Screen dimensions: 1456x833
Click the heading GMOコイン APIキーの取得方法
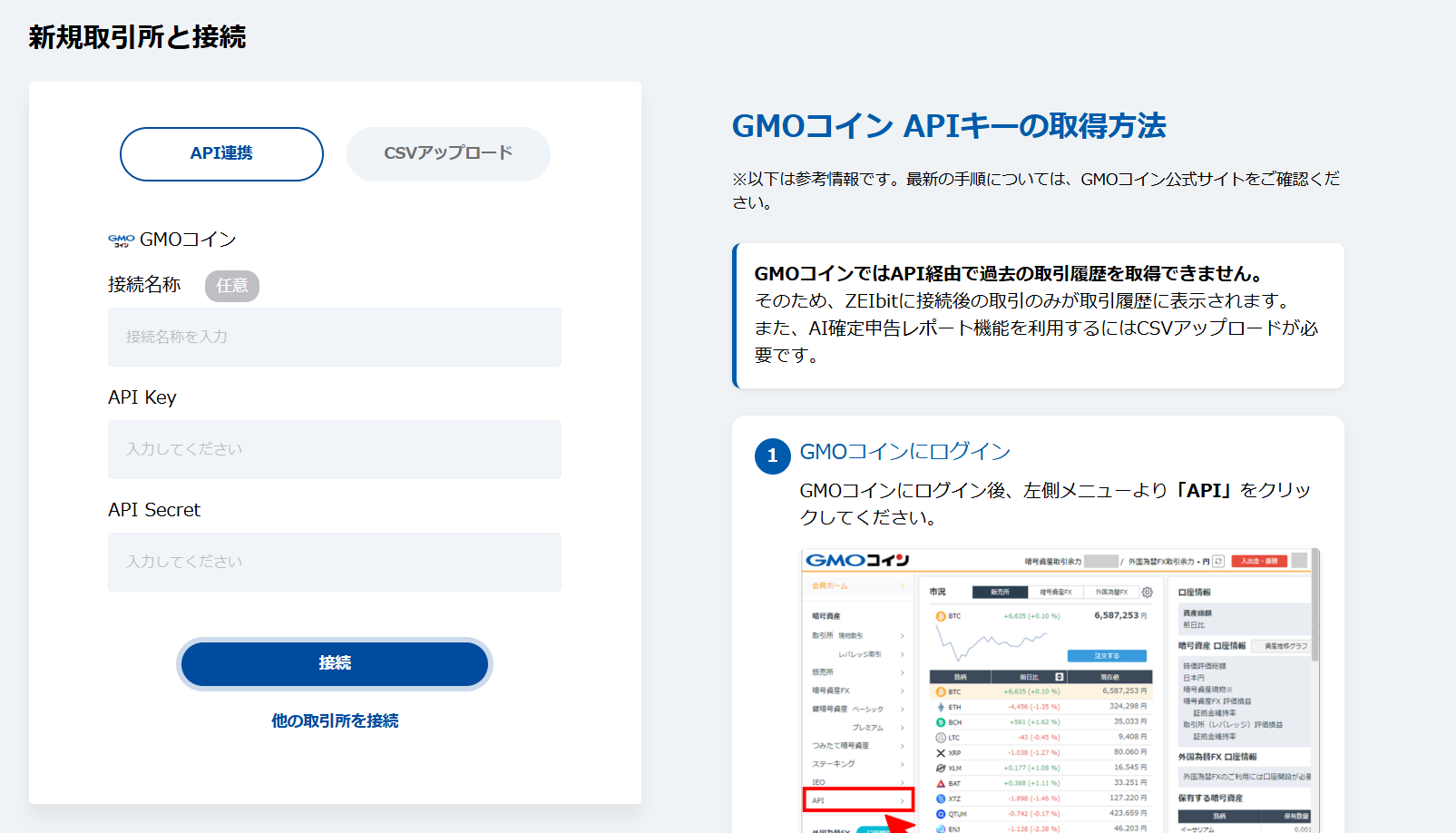pos(949,126)
